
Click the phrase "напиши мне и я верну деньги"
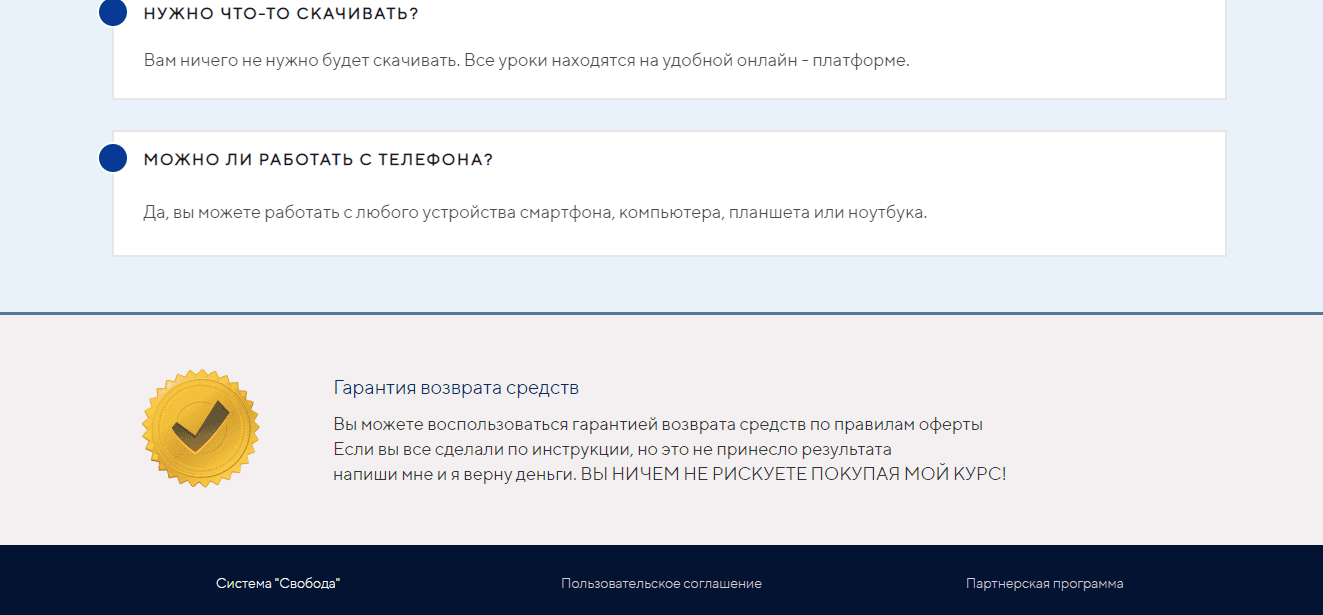tap(454, 474)
